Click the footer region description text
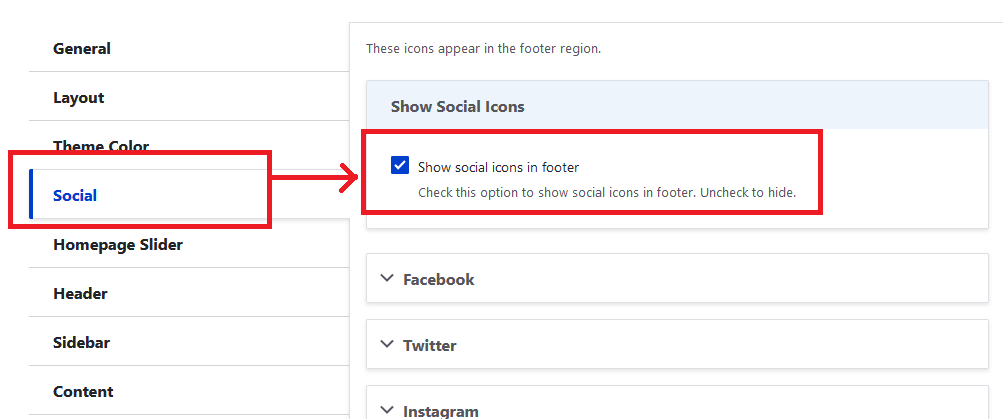The width and height of the screenshot is (1003, 419). [483, 48]
